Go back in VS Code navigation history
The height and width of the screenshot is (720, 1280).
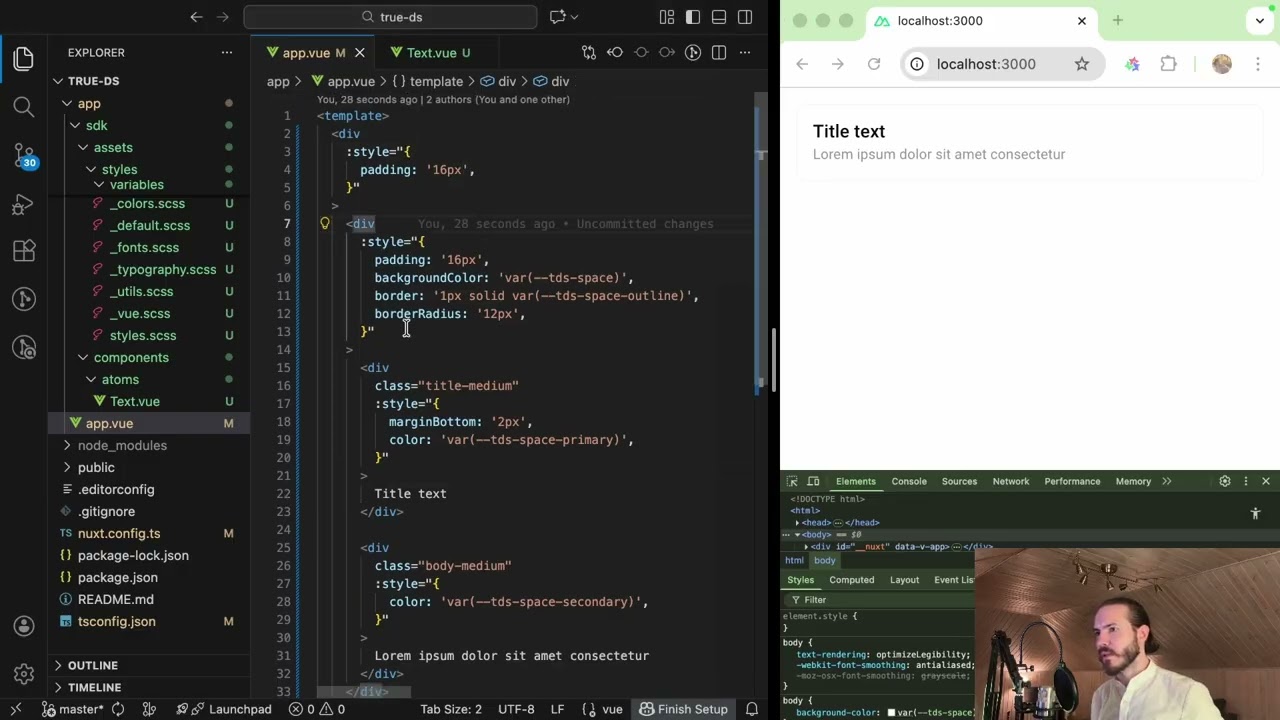point(197,17)
